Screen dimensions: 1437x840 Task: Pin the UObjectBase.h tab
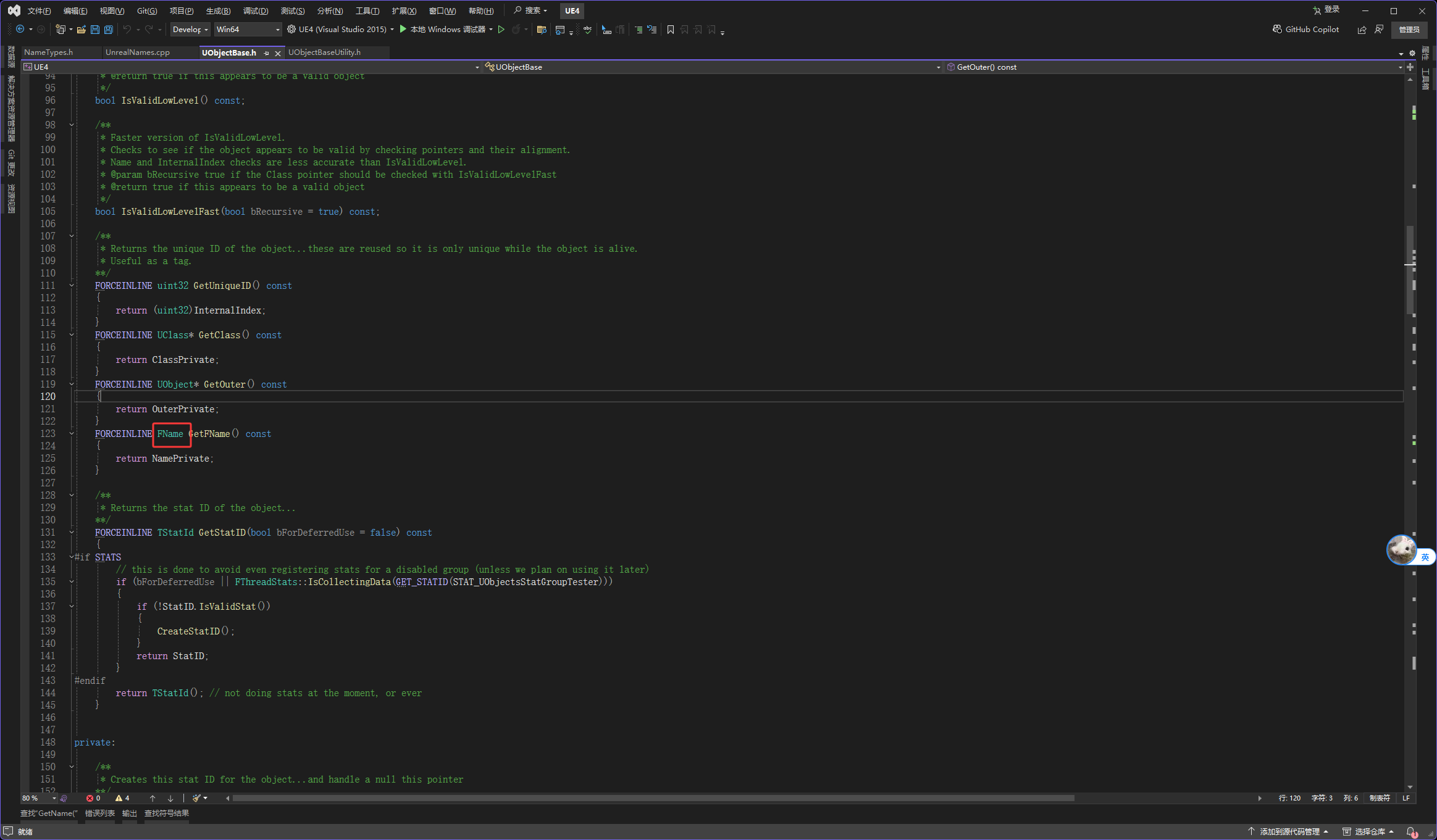266,53
